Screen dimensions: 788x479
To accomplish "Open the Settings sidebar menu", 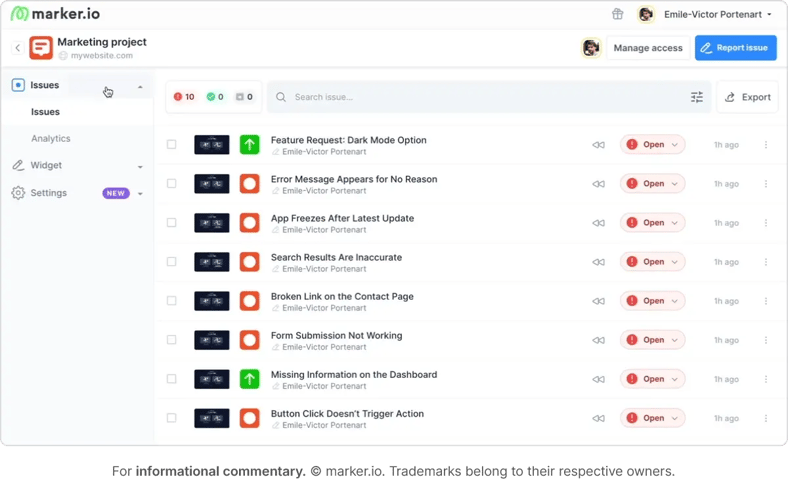I will [48, 193].
